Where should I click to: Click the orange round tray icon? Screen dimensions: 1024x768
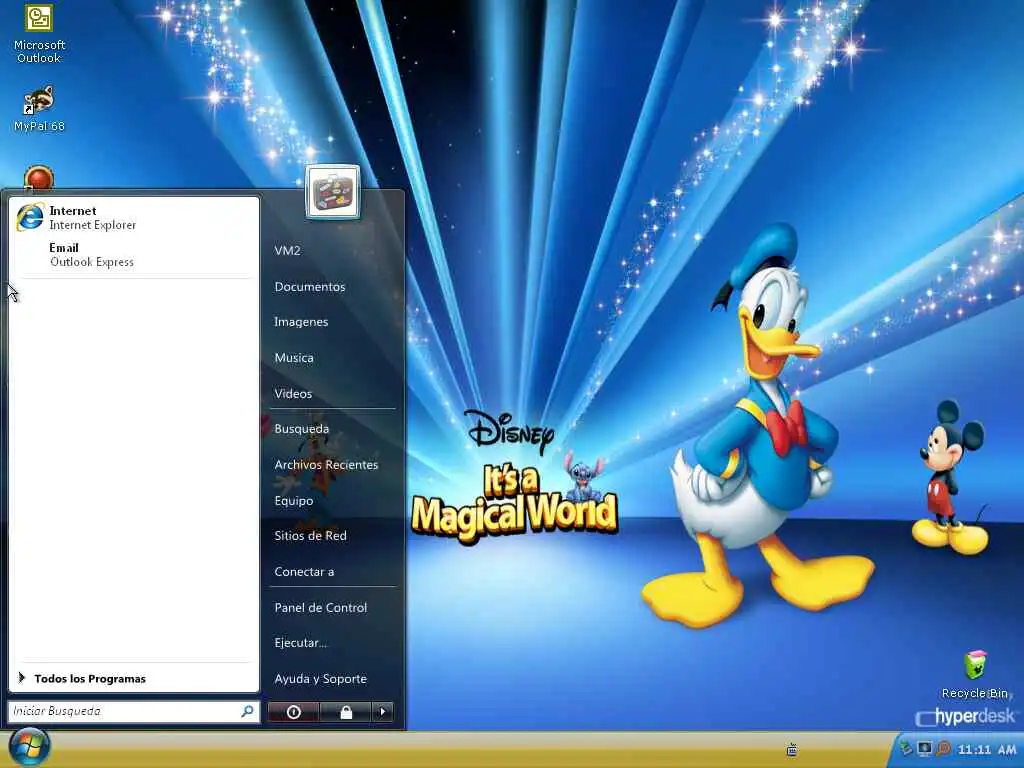click(x=943, y=748)
